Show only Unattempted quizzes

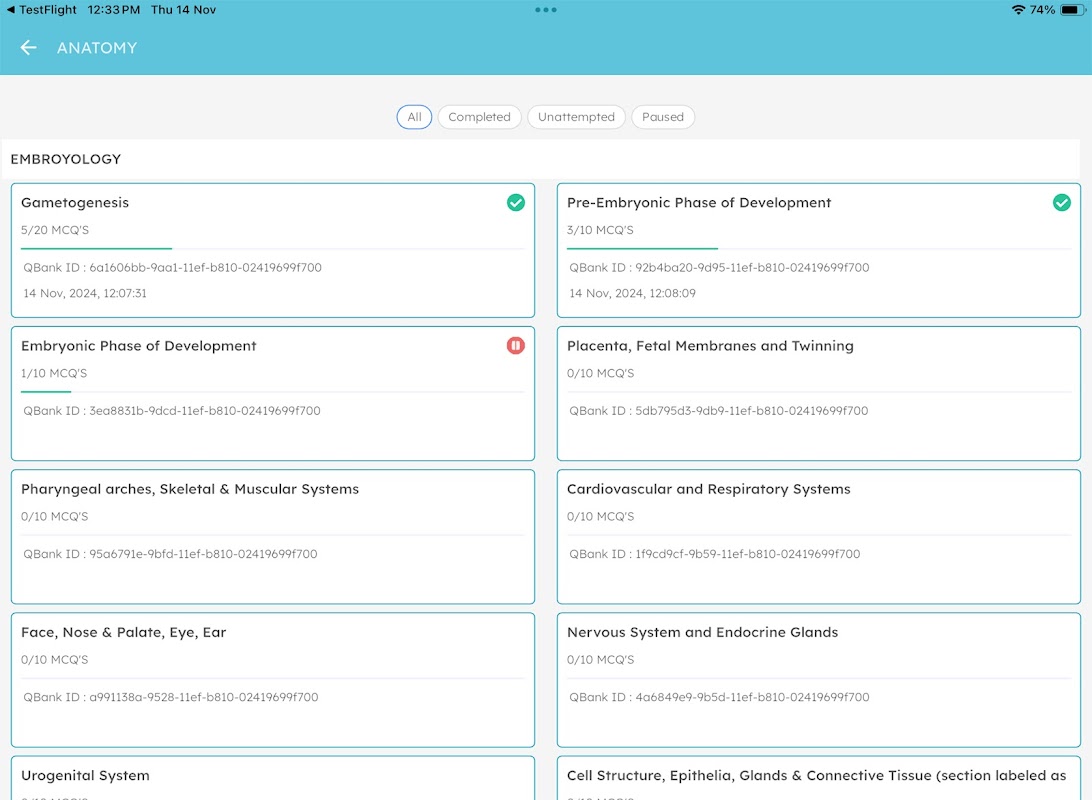coord(576,117)
